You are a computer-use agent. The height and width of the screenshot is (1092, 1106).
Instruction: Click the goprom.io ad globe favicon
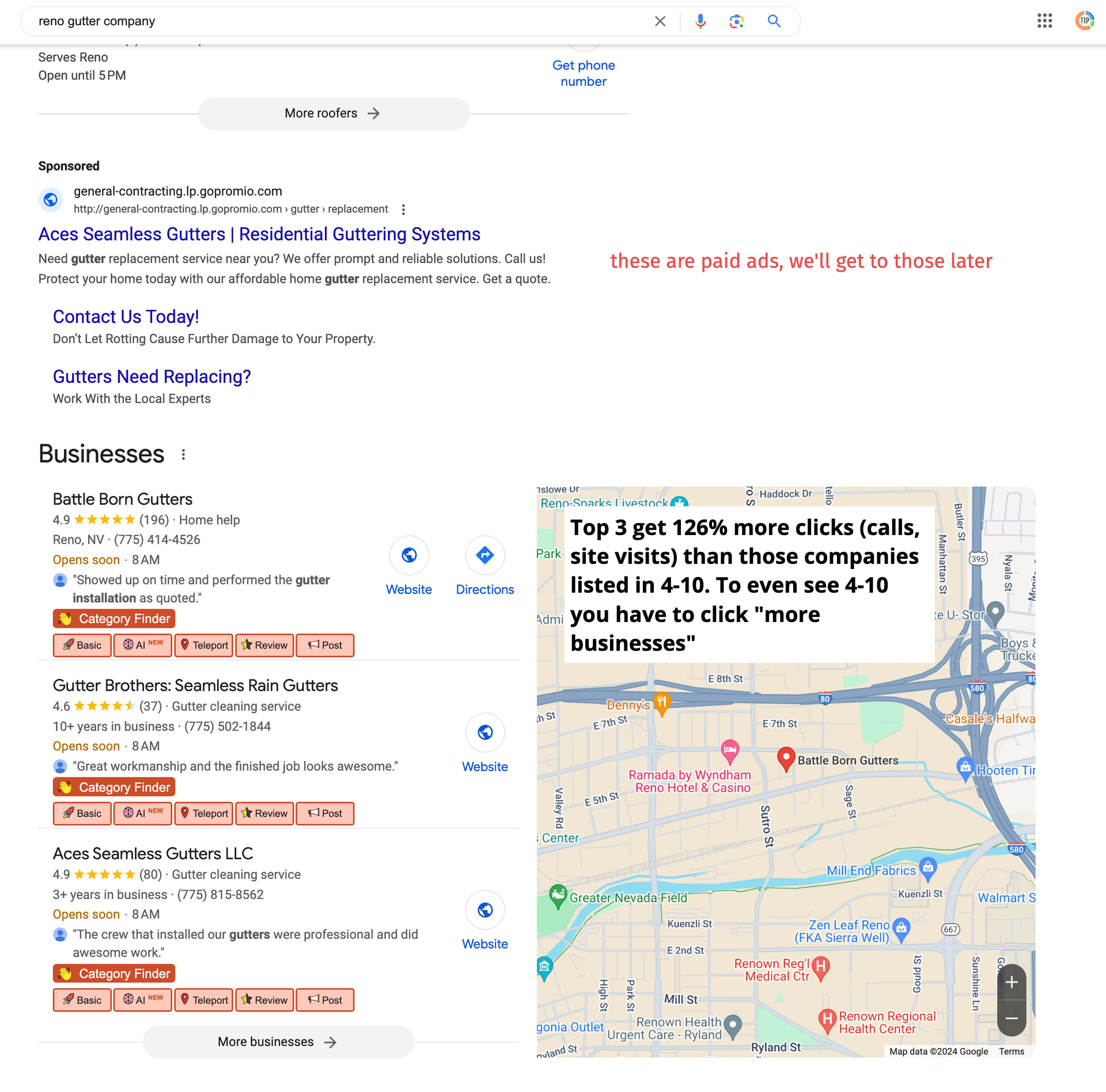tap(51, 200)
